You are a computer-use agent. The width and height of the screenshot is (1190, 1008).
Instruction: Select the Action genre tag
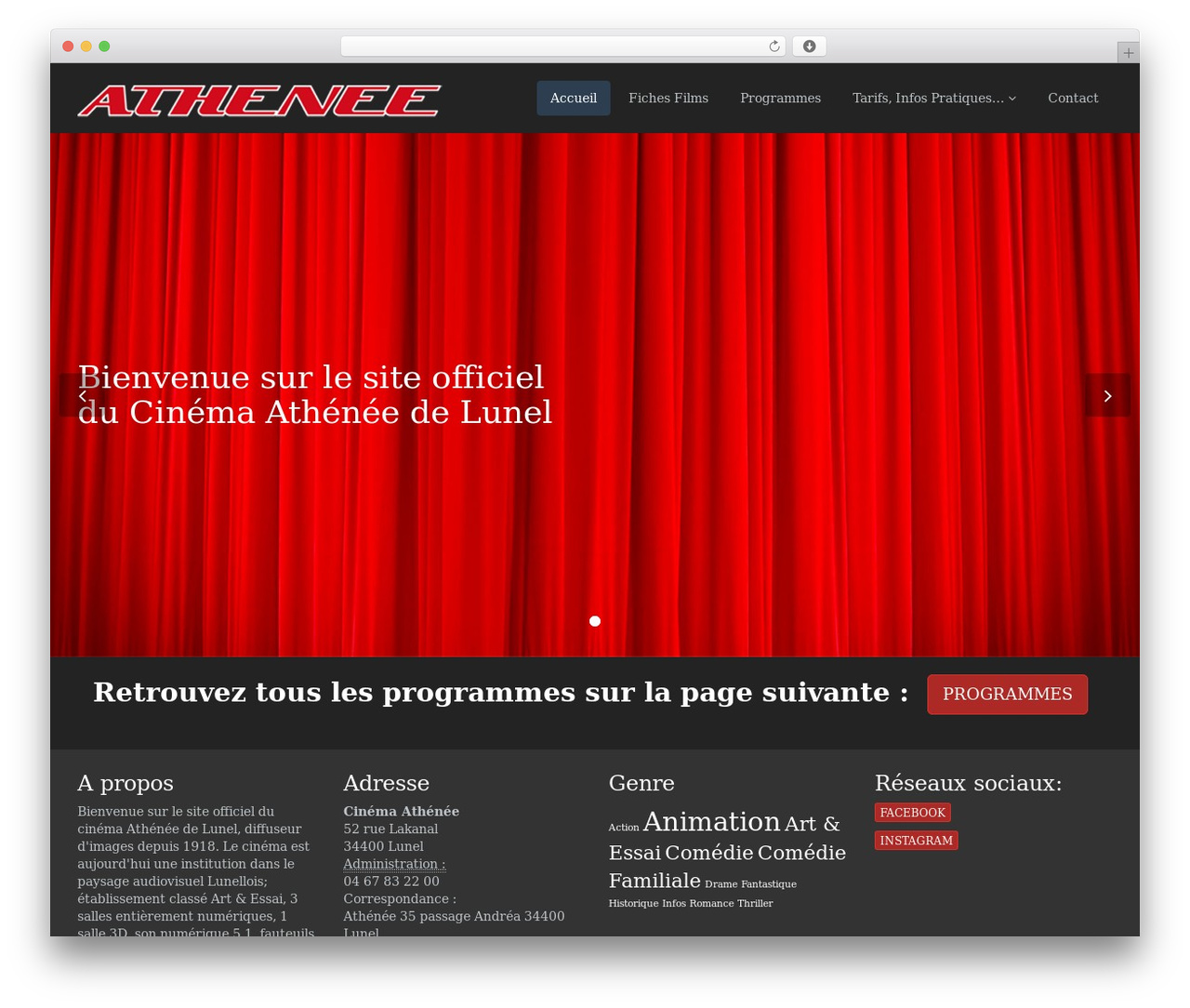click(x=624, y=828)
